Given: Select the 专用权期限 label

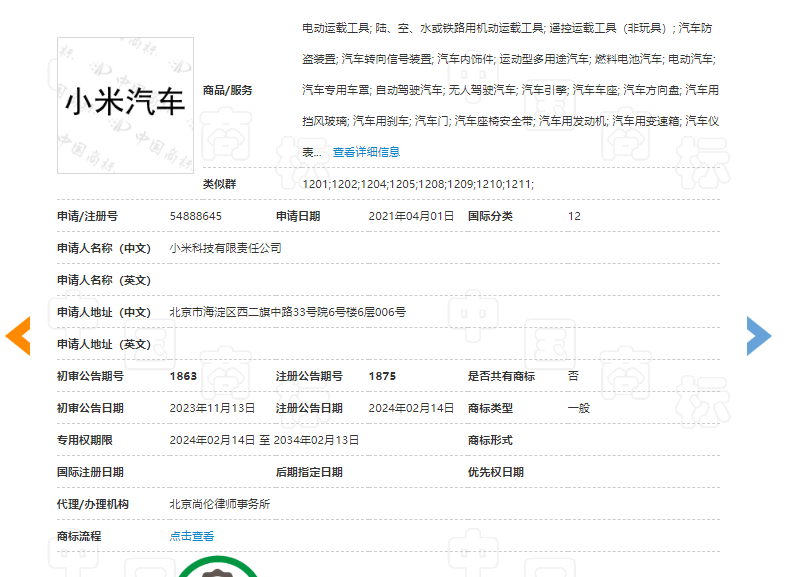Looking at the screenshot, I should click(x=85, y=440).
